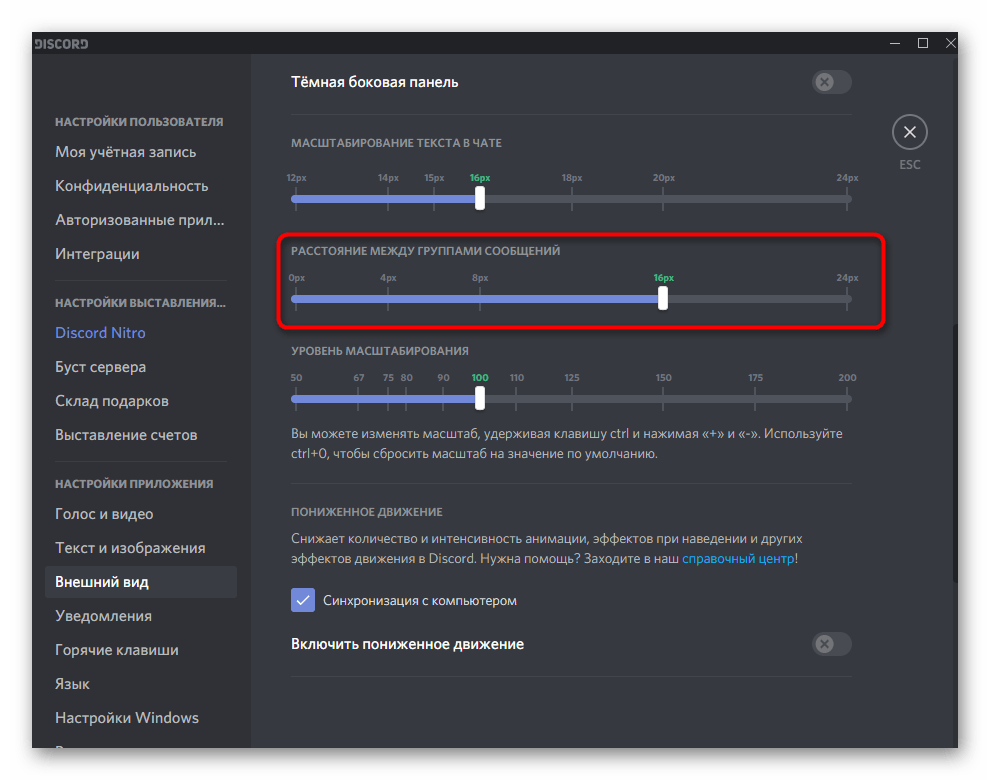Open Интеграции in the sidebar

(x=97, y=254)
